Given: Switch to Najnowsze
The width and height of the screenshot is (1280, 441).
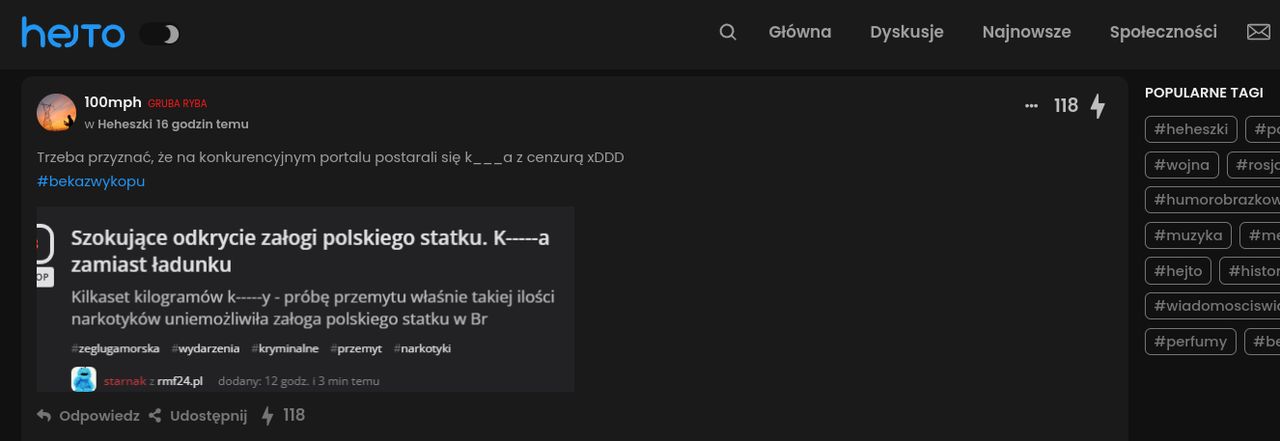Looking at the screenshot, I should pyautogui.click(x=1026, y=32).
